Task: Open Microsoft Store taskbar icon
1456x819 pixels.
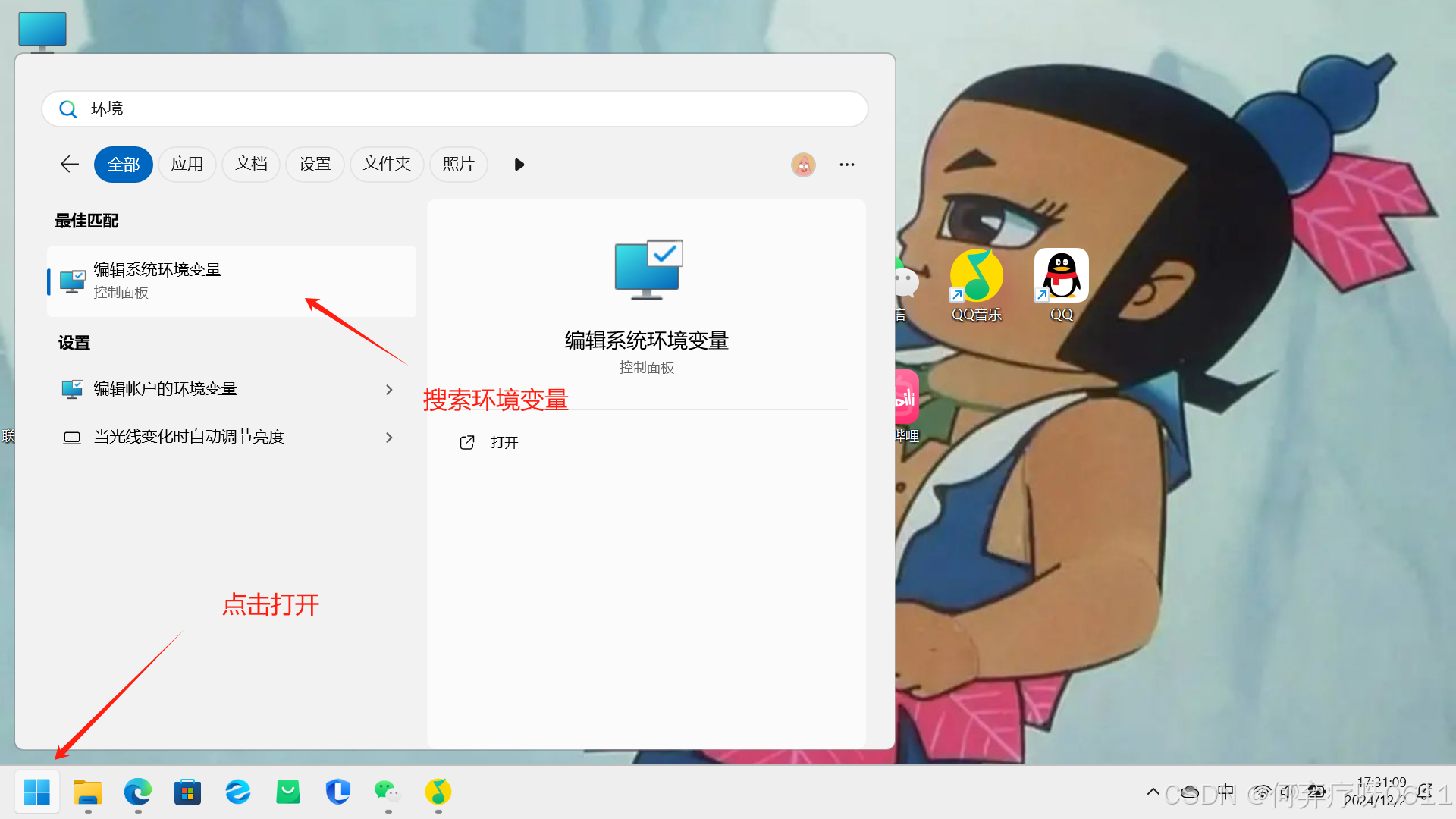Action: pyautogui.click(x=187, y=792)
